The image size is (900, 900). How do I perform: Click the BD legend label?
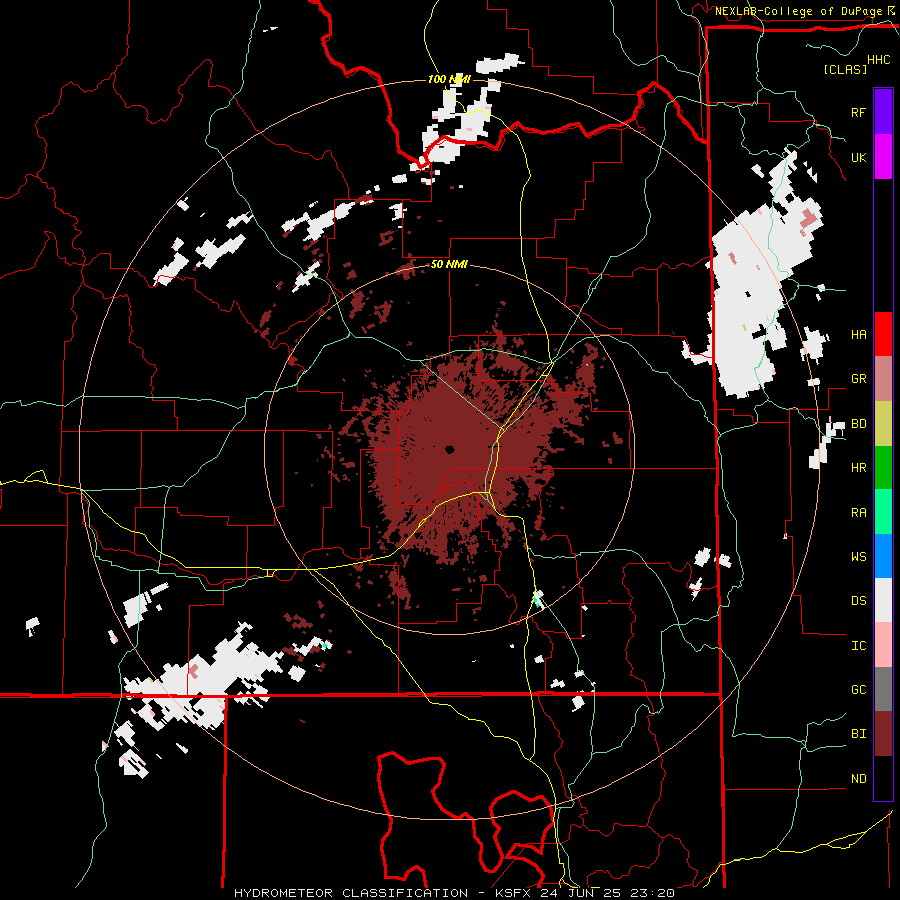[x=858, y=424]
